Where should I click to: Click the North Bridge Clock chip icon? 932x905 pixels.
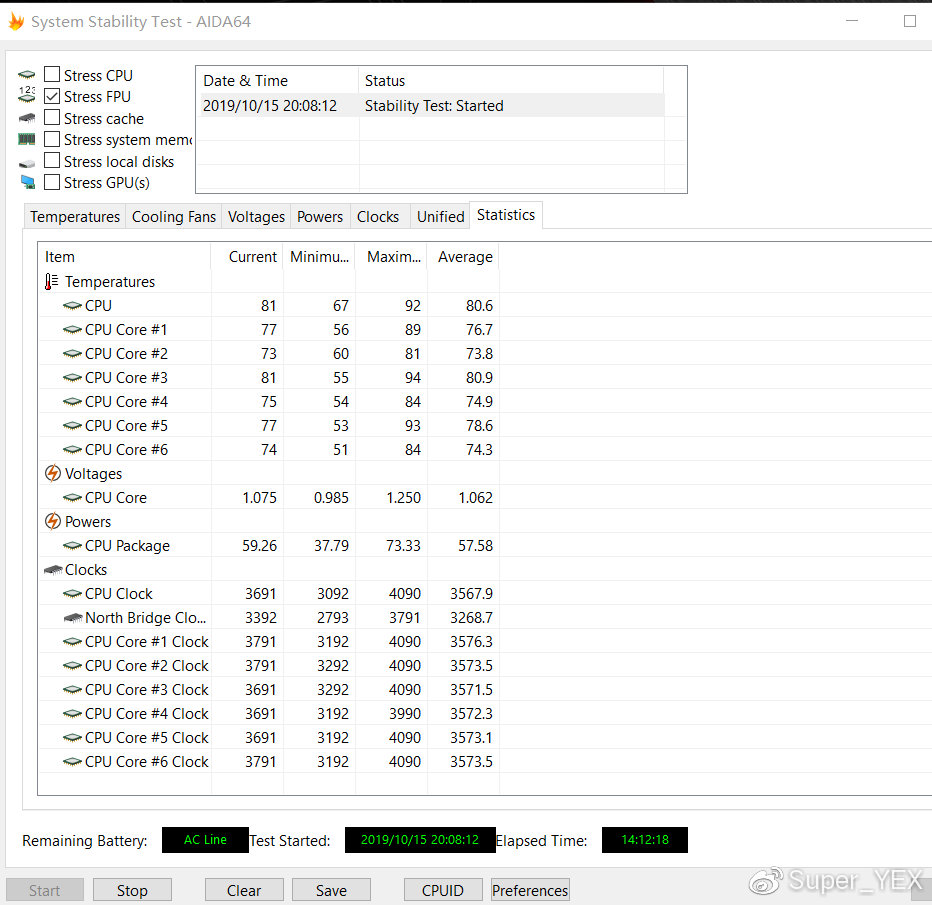point(72,618)
